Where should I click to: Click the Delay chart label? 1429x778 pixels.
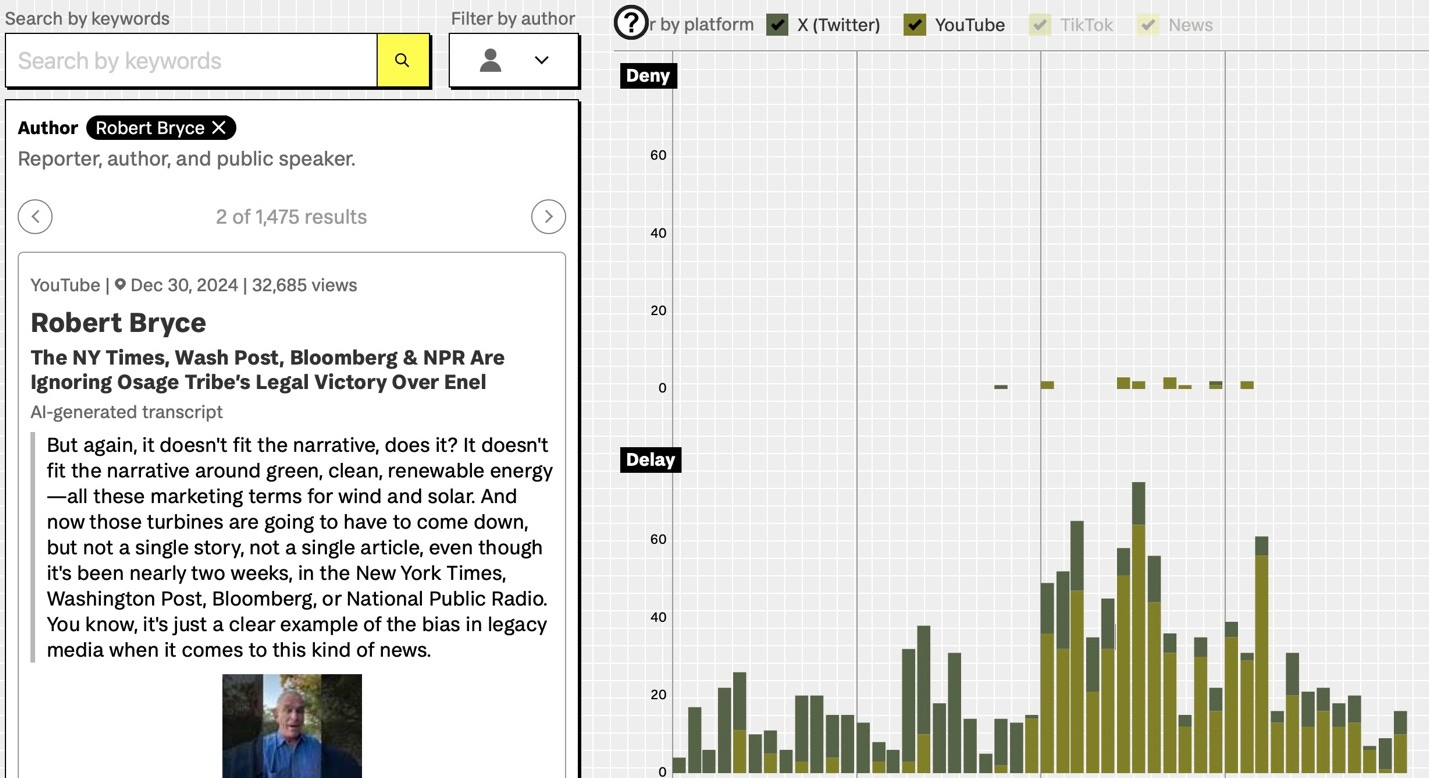[x=650, y=460]
